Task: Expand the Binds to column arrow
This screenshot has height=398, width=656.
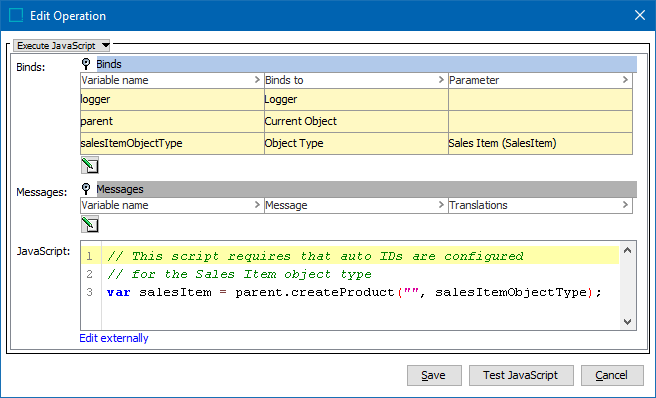Action: [441, 80]
